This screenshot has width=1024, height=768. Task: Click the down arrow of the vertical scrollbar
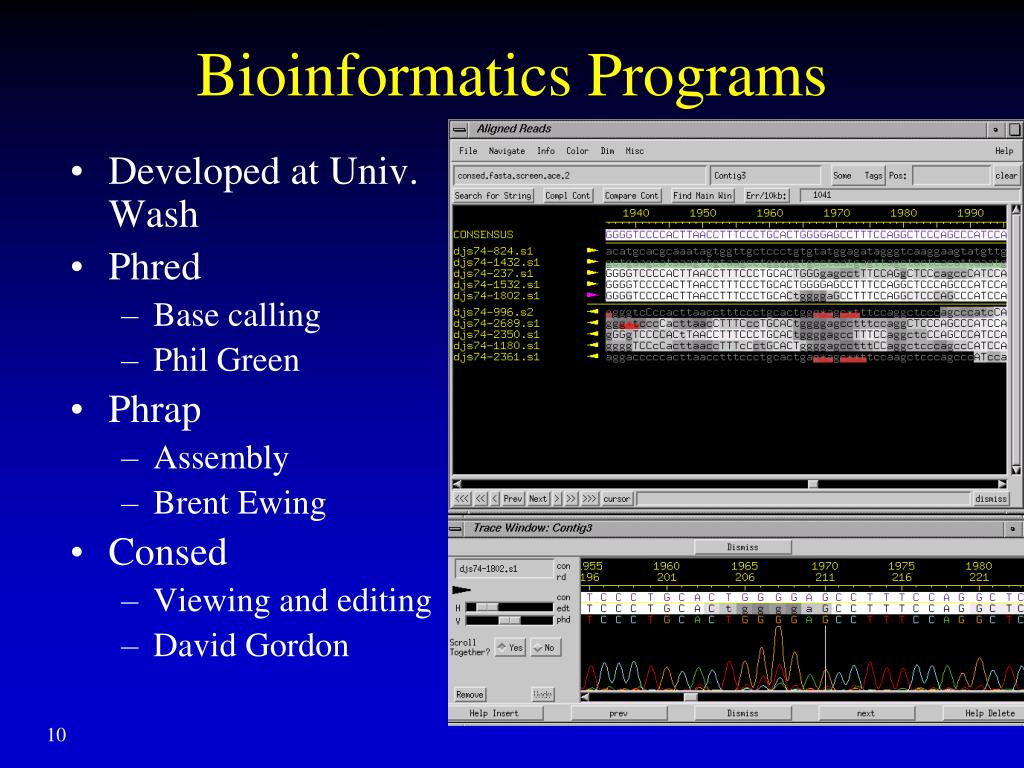click(x=1016, y=470)
